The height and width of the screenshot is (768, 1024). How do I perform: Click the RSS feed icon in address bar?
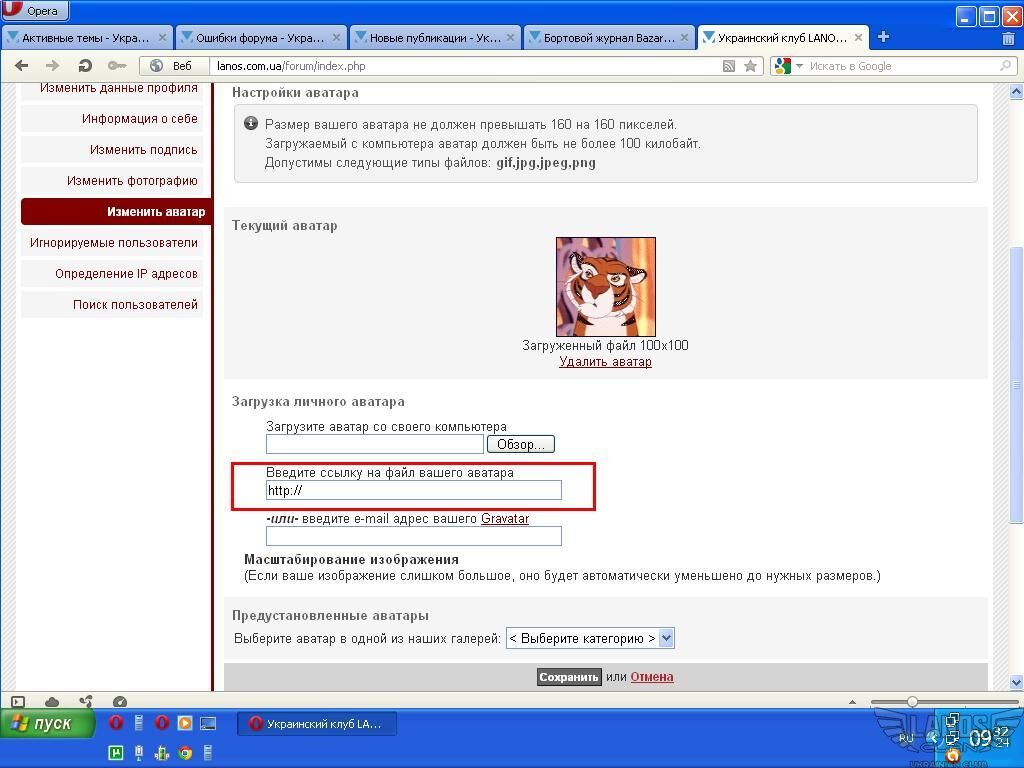pyautogui.click(x=730, y=66)
